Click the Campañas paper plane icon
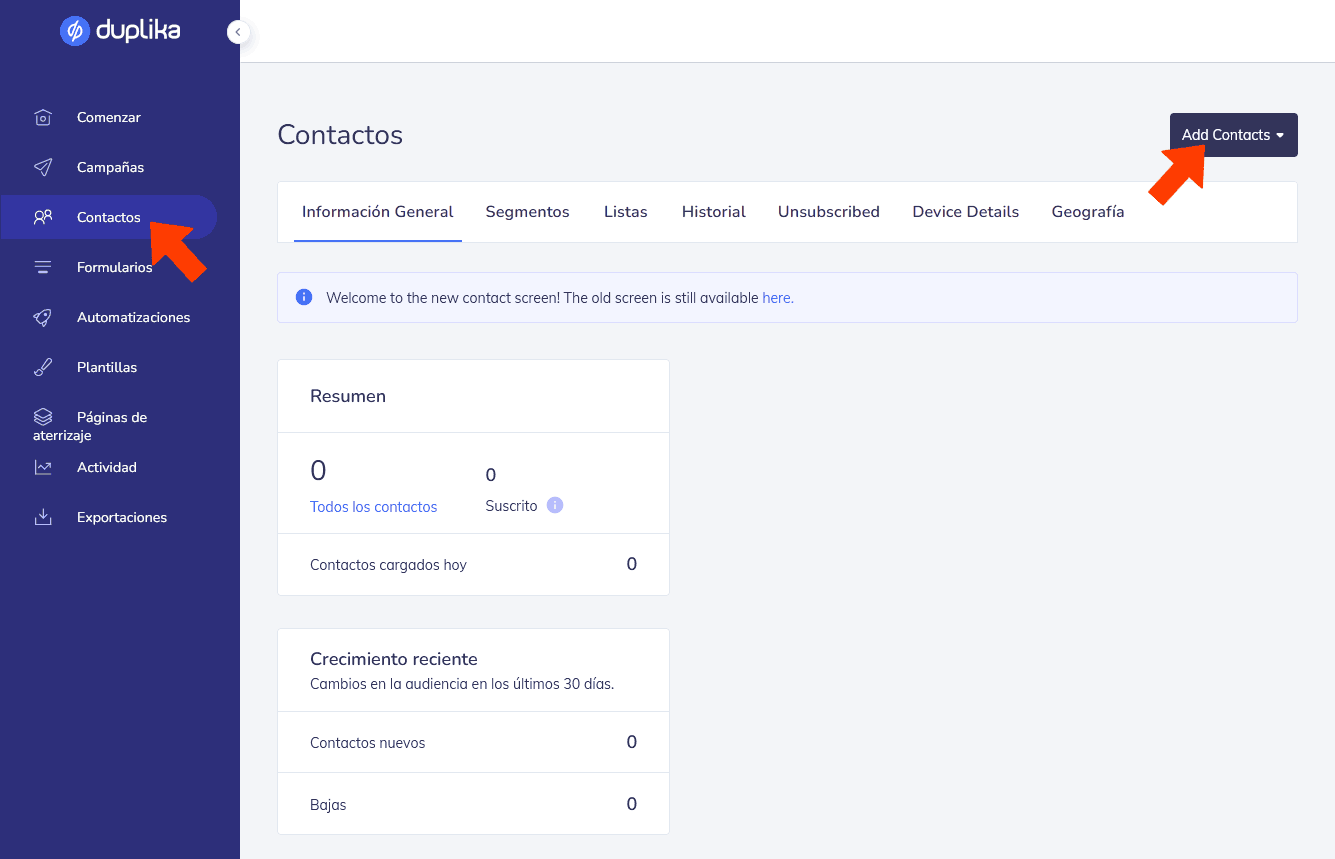This screenshot has height=859, width=1335. (43, 168)
